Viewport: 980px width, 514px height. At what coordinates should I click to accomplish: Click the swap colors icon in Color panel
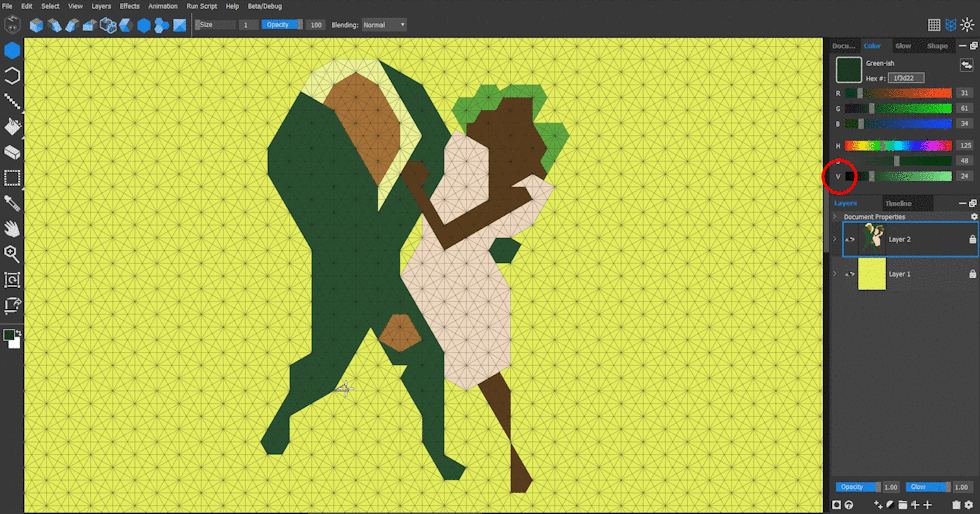point(967,64)
